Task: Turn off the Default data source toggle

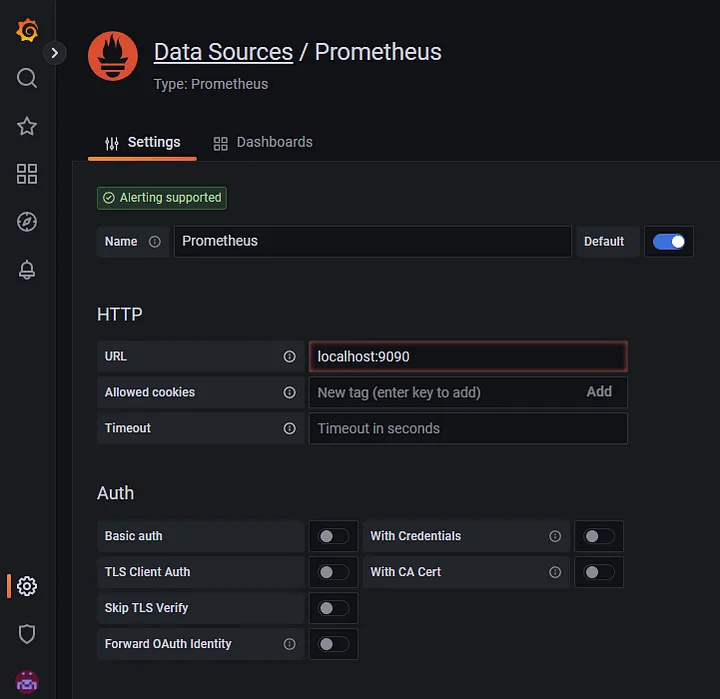Action: pyautogui.click(x=669, y=242)
